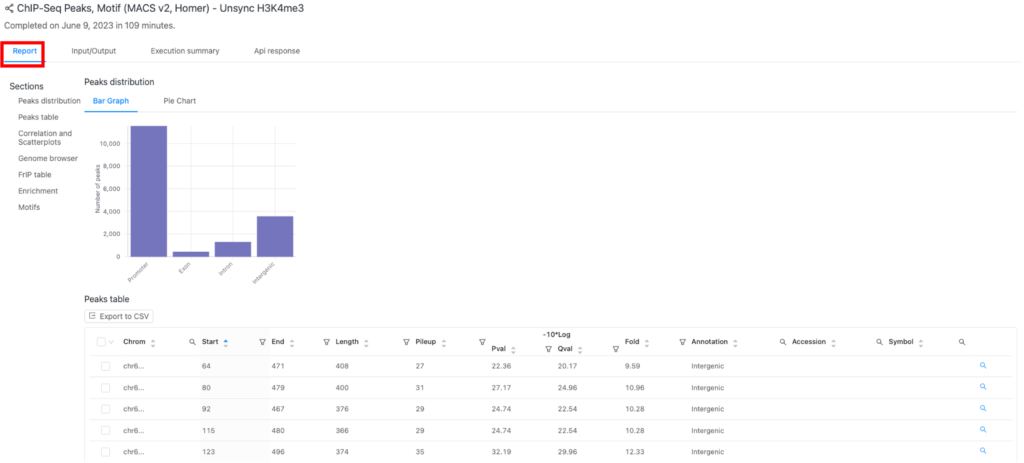Export the peaks table to CSV
The height and width of the screenshot is (463, 1024).
[x=119, y=316]
